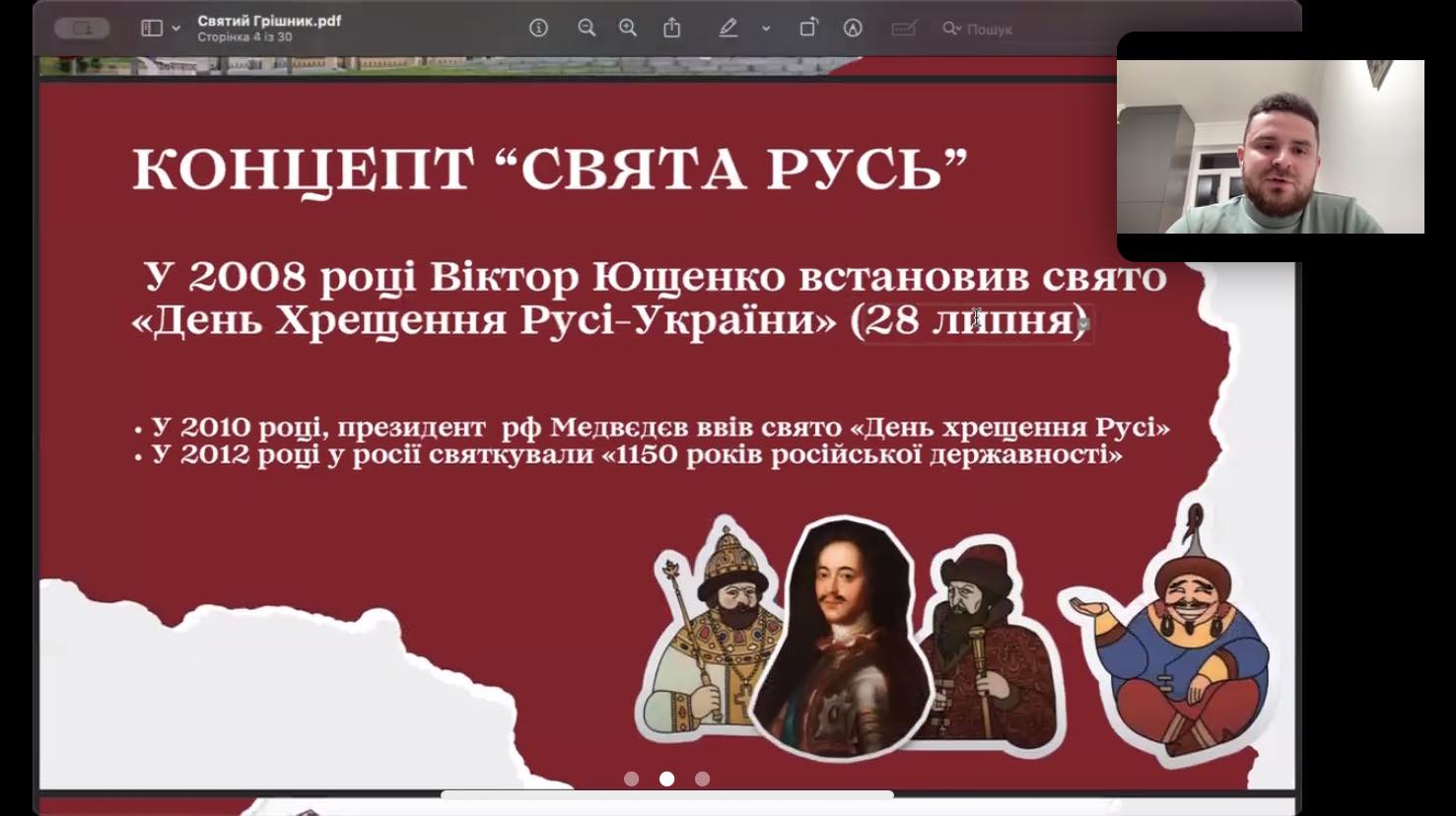The height and width of the screenshot is (816, 1456).
Task: Click the Rotate page icon
Action: pyautogui.click(x=808, y=29)
